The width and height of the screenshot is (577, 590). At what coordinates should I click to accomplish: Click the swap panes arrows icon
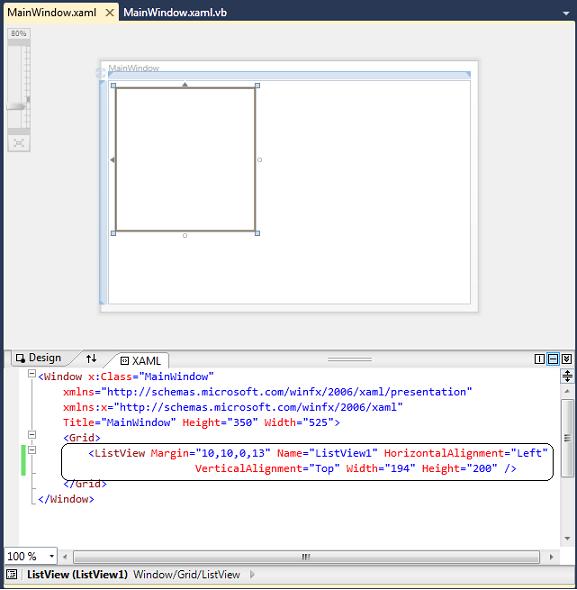click(x=91, y=359)
